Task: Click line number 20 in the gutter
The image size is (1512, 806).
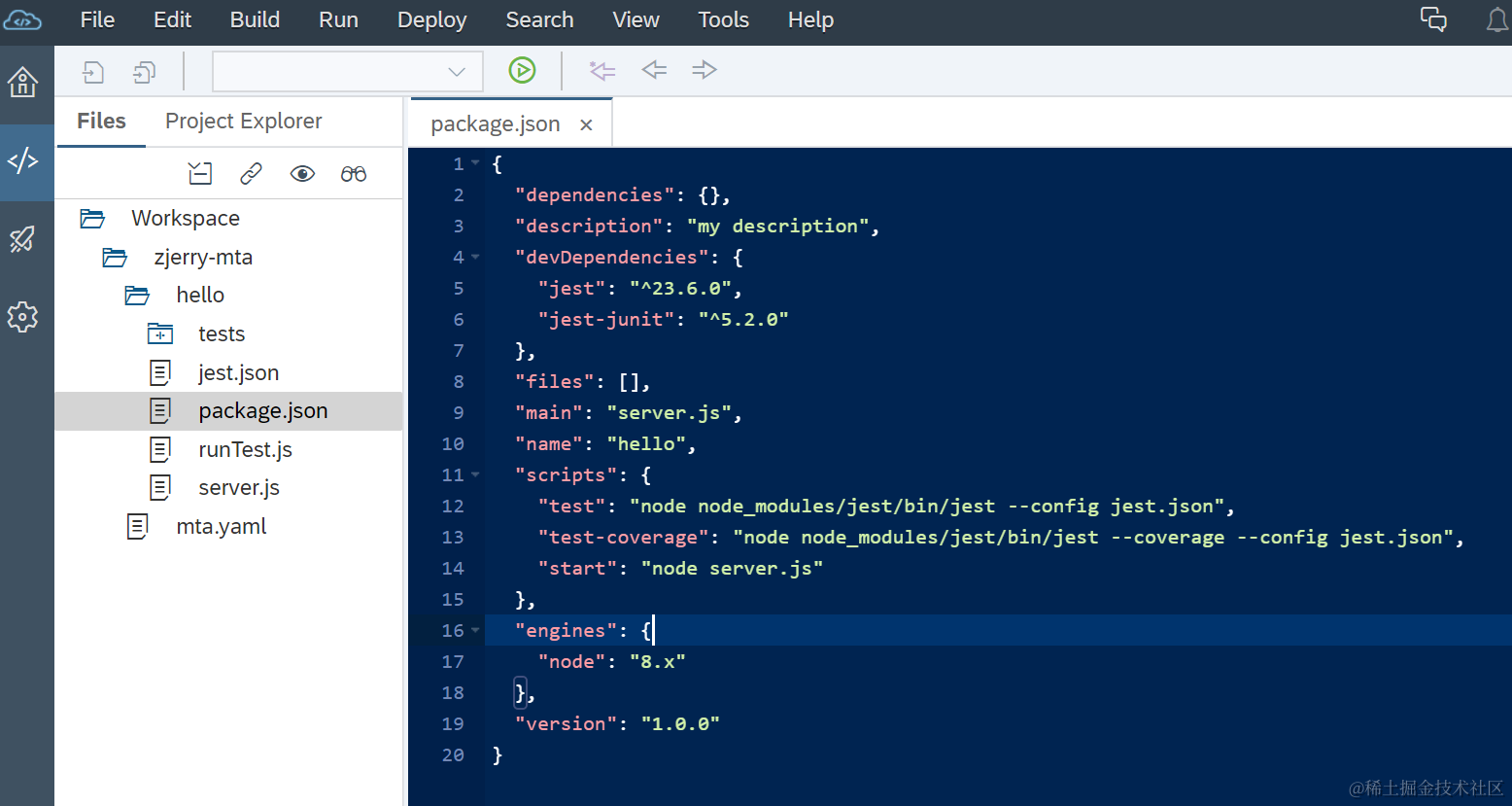Action: click(453, 754)
